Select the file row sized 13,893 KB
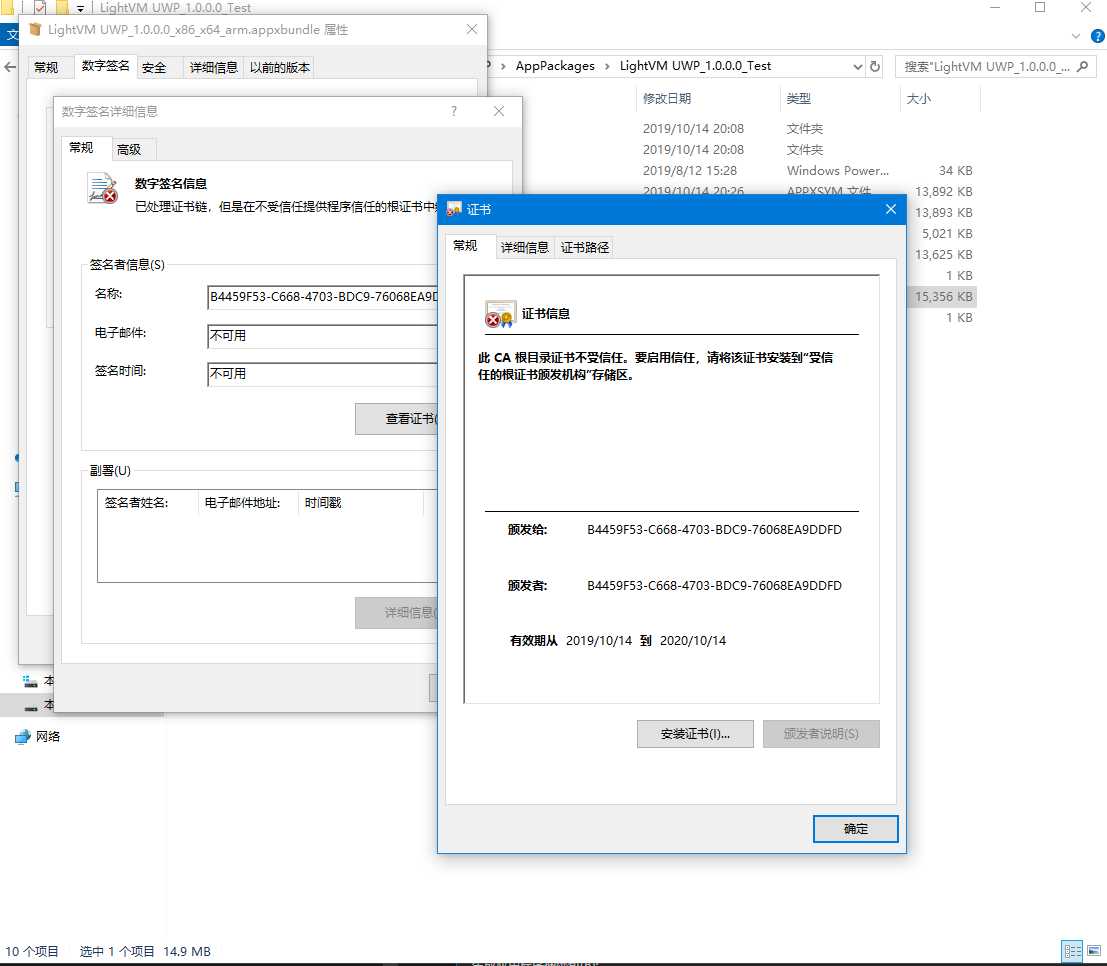Screen dimensions: 1107x966 tap(943, 213)
